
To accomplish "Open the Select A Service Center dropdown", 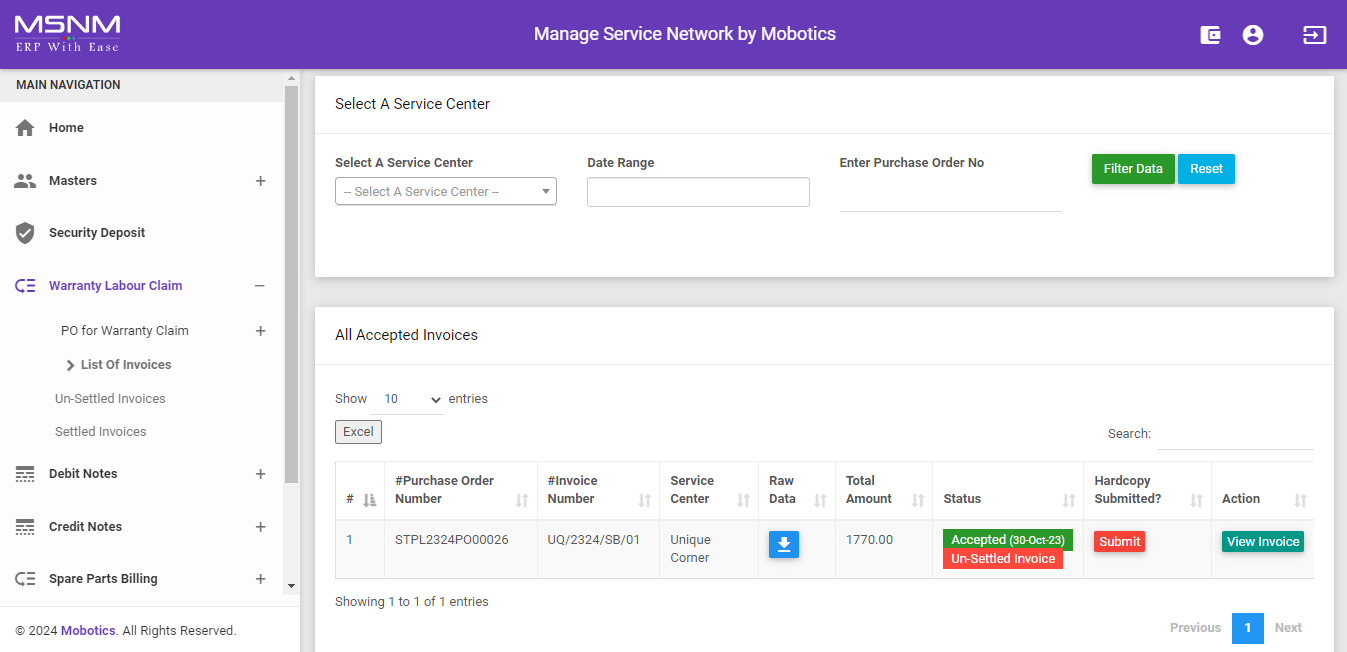I will pyautogui.click(x=445, y=191).
